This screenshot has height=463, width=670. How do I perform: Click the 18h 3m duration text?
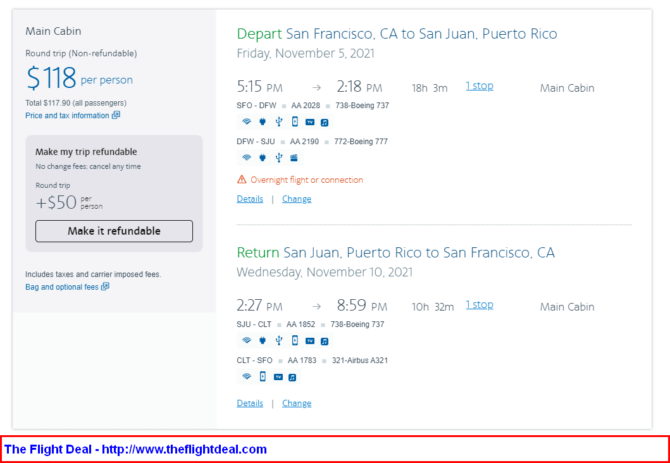point(429,88)
